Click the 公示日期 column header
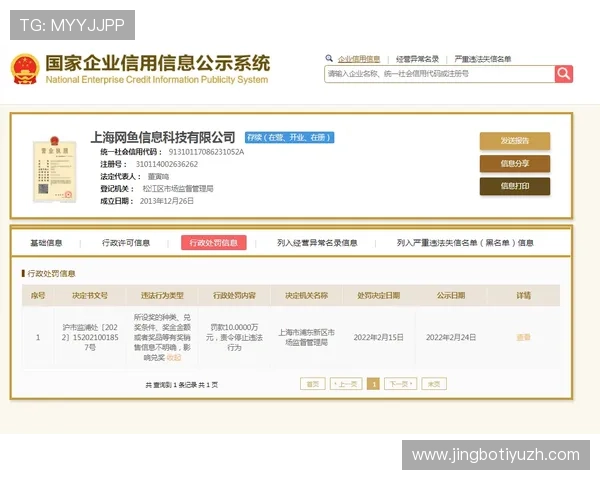The height and width of the screenshot is (480, 600). (x=451, y=296)
